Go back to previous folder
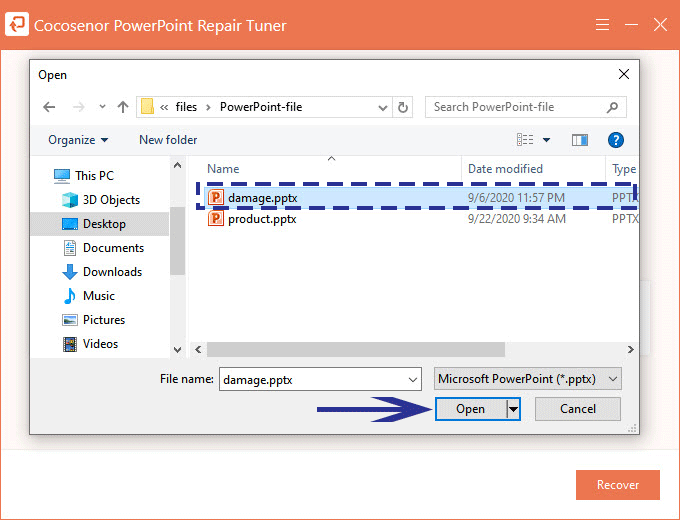Image resolution: width=680 pixels, height=520 pixels. (x=49, y=107)
